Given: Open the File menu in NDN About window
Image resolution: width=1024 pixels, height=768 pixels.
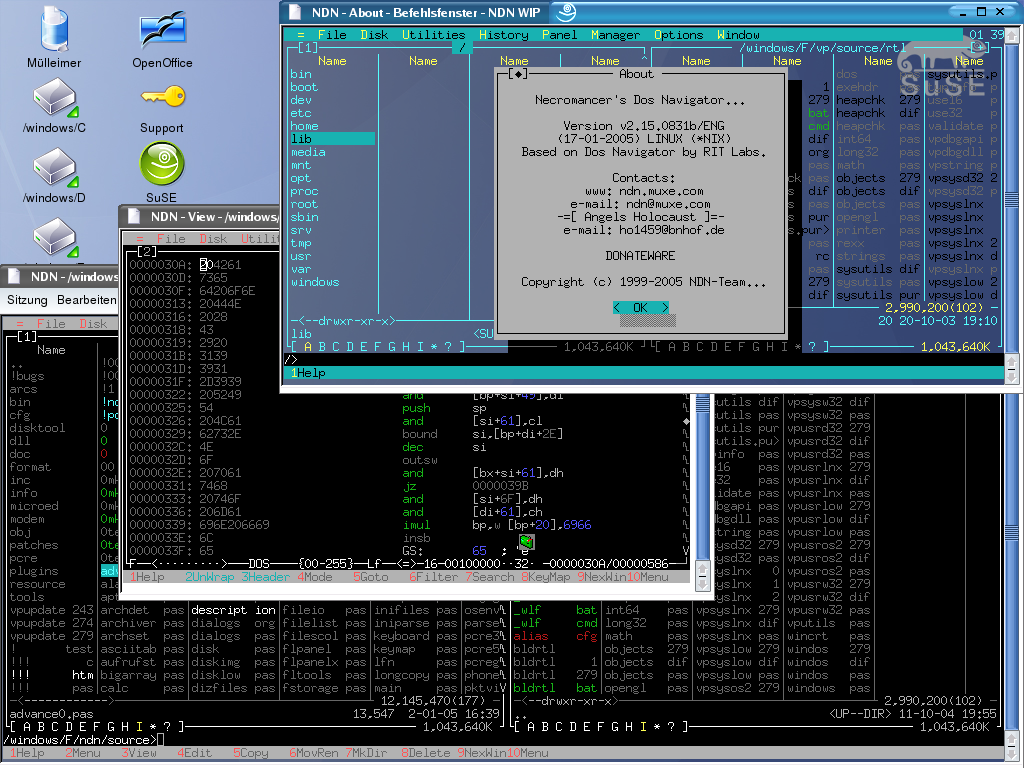Looking at the screenshot, I should (332, 35).
